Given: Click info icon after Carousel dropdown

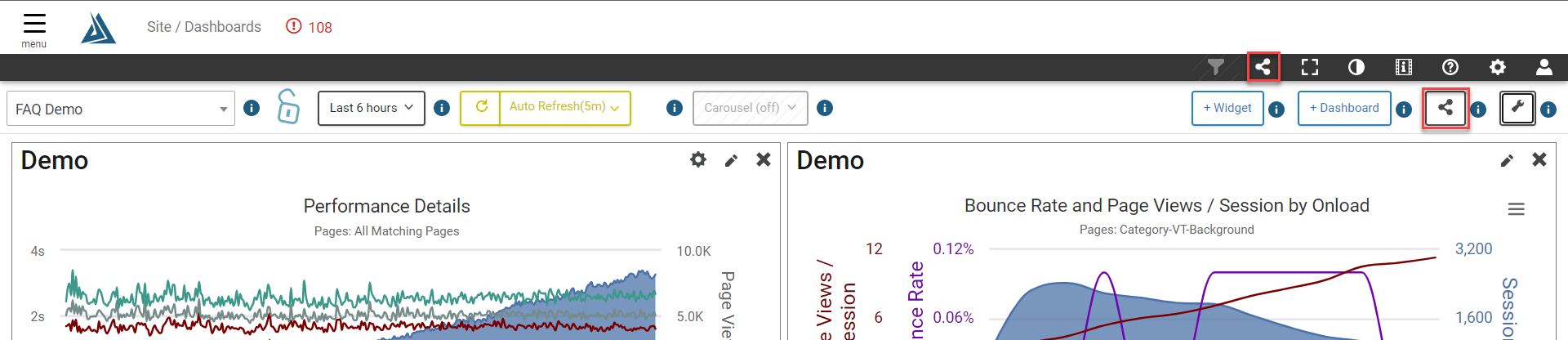Looking at the screenshot, I should coord(825,108).
